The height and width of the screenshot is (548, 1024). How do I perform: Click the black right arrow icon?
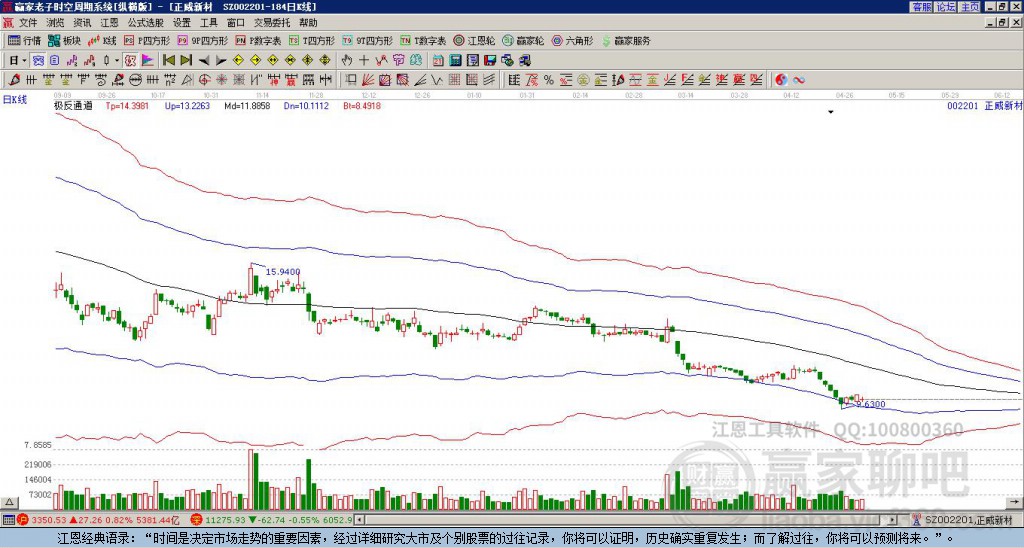pyautogui.click(x=221, y=60)
